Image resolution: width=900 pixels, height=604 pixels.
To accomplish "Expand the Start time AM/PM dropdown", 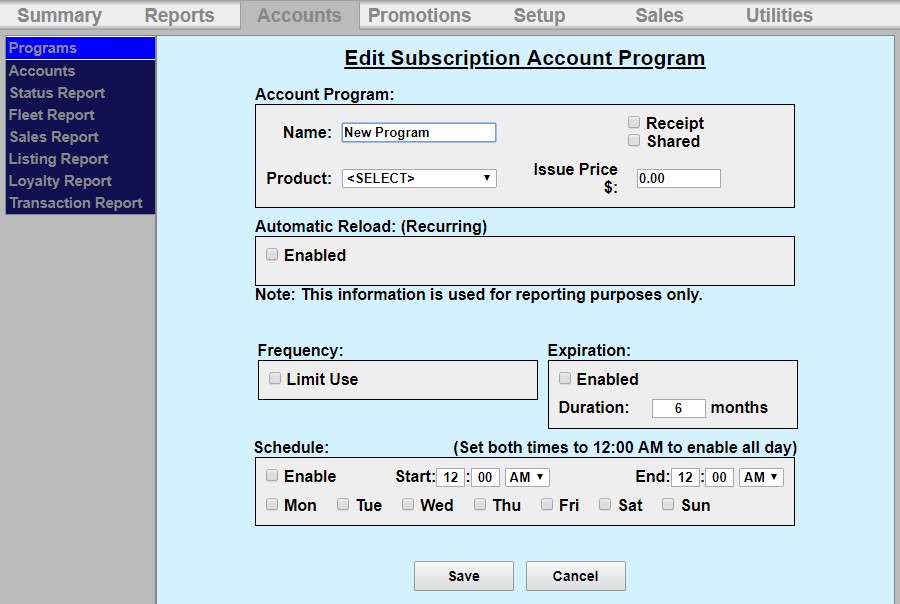I will [527, 477].
